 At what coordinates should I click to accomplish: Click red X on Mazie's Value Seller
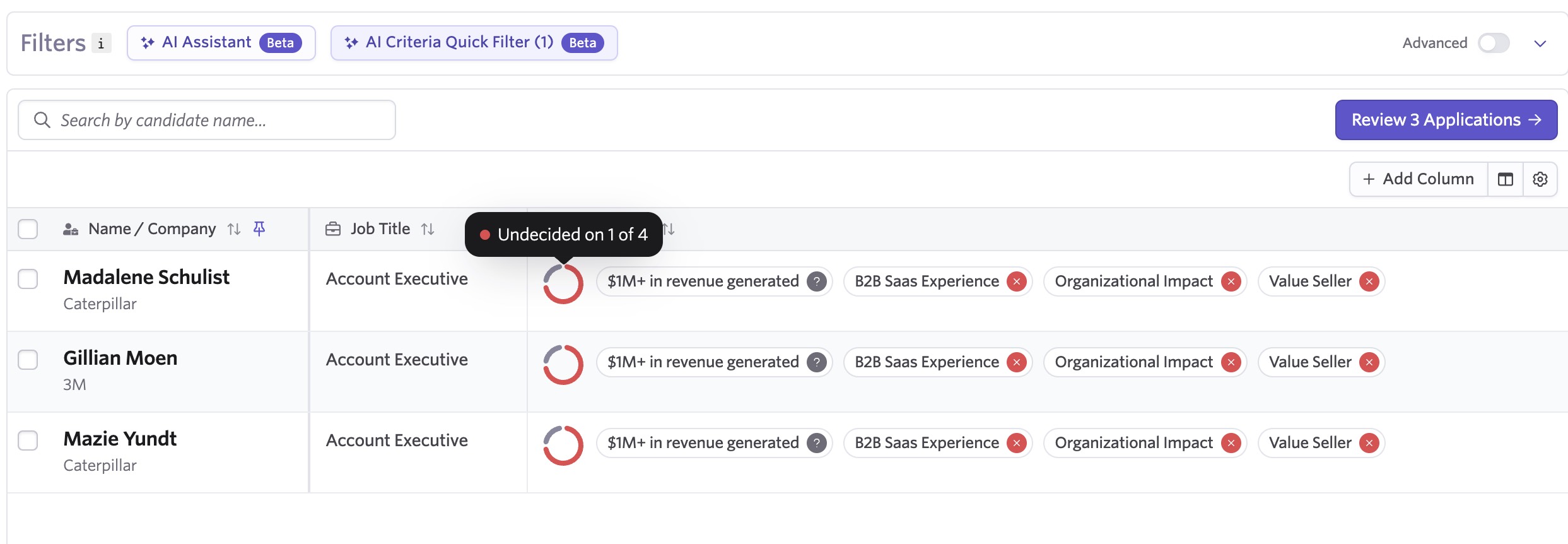pyautogui.click(x=1369, y=443)
